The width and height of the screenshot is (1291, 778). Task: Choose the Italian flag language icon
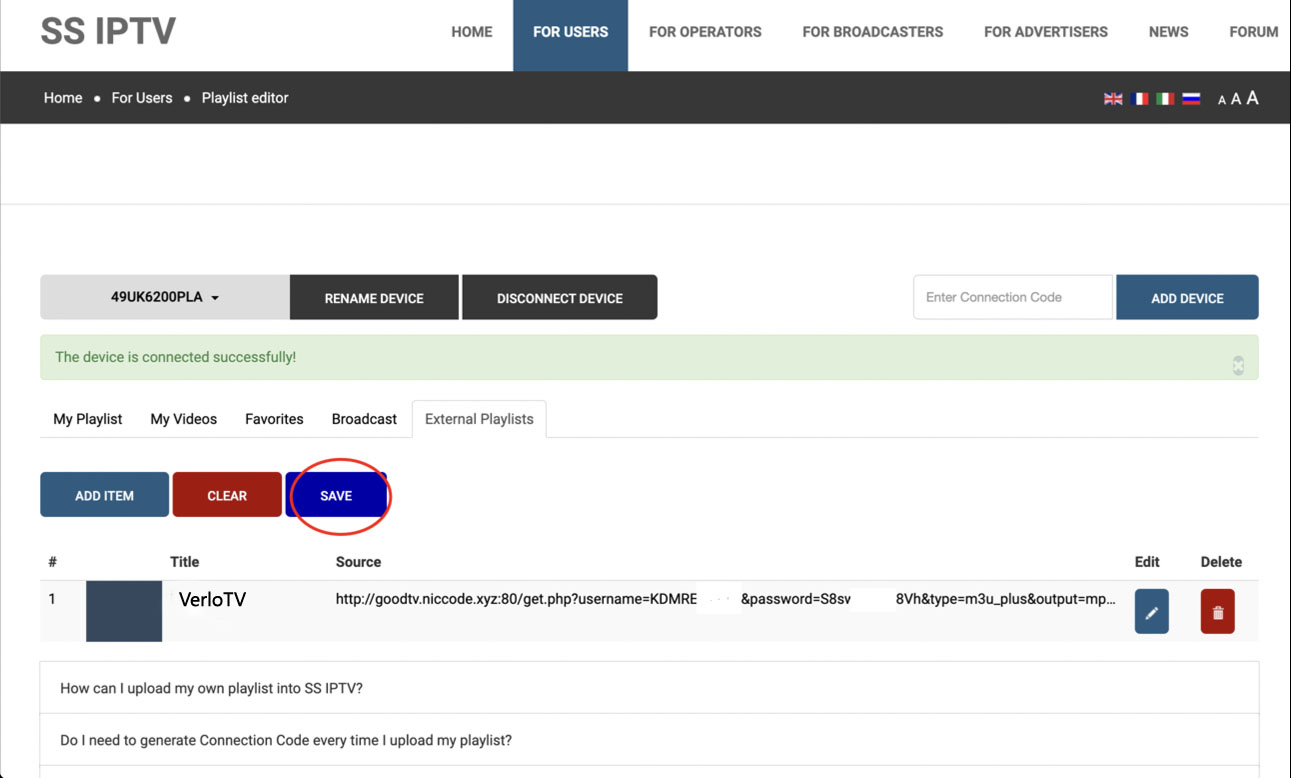tap(1165, 99)
